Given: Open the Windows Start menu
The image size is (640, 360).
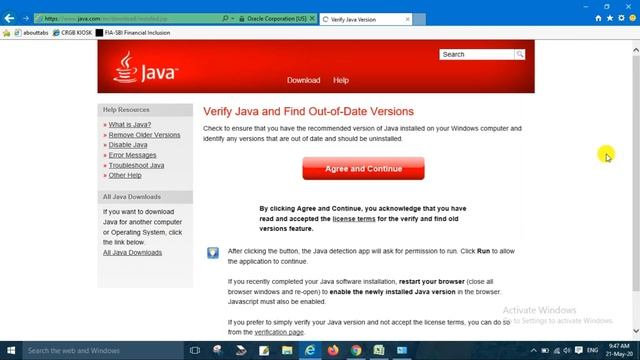Looking at the screenshot, I should click(x=11, y=350).
